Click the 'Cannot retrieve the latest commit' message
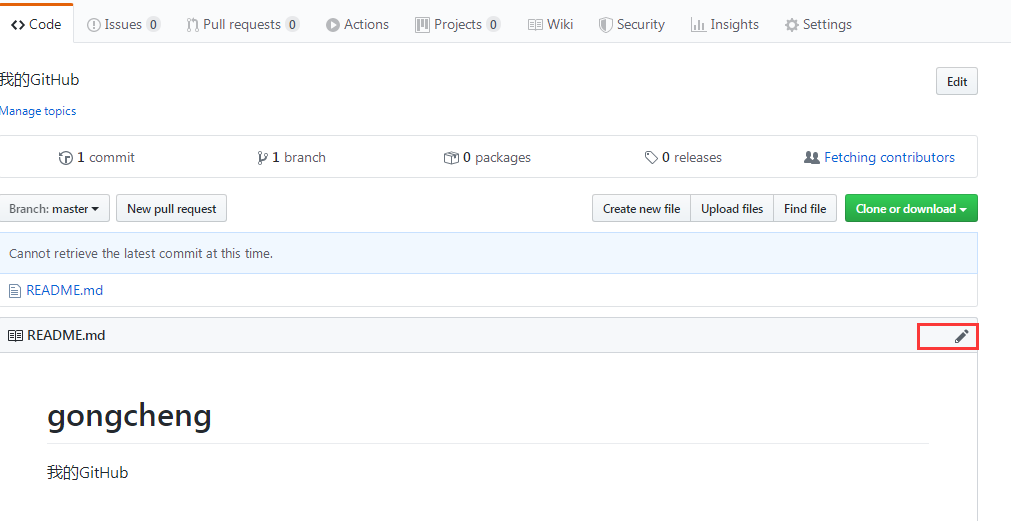Viewport: 1011px width, 521px height. click(141, 253)
